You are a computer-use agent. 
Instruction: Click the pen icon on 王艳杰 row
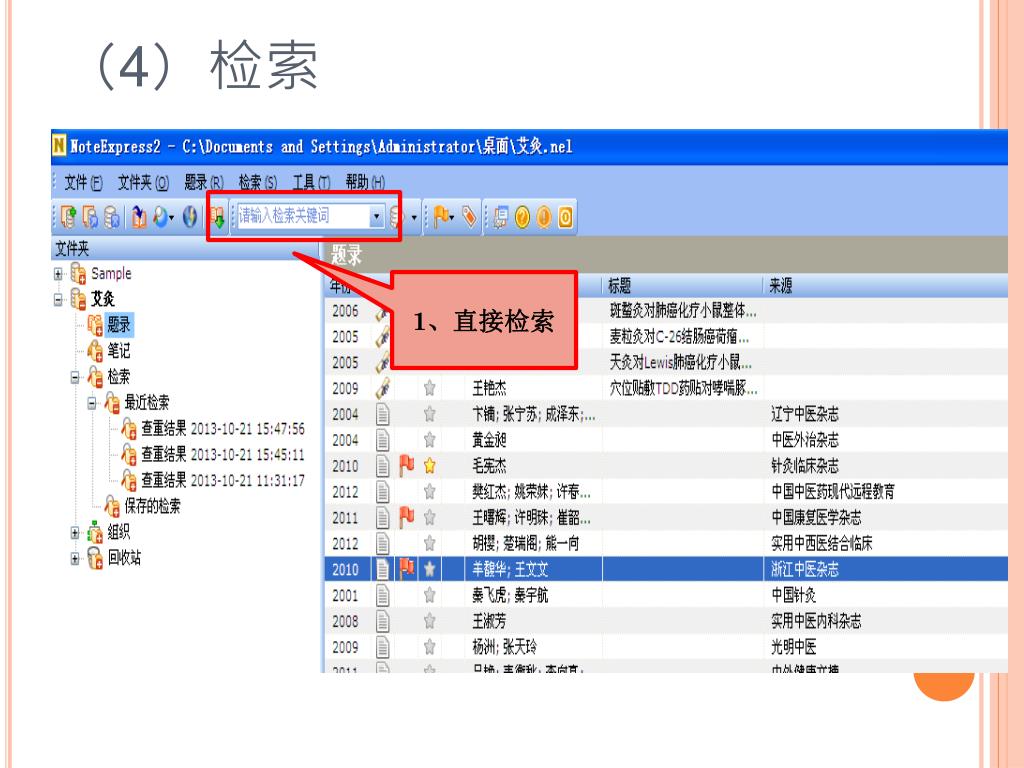(x=383, y=388)
